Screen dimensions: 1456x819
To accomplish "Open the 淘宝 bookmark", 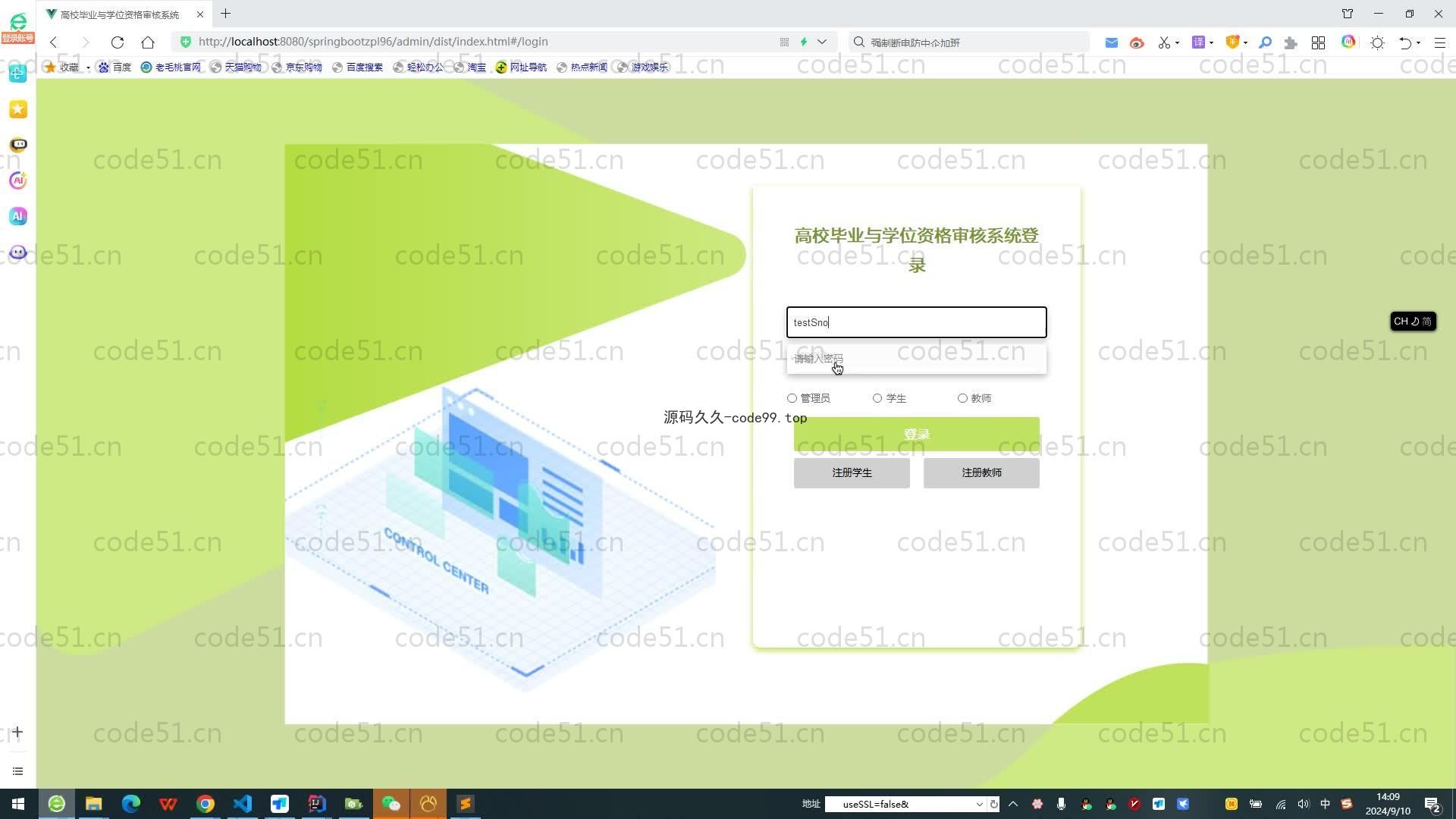I will (x=469, y=67).
